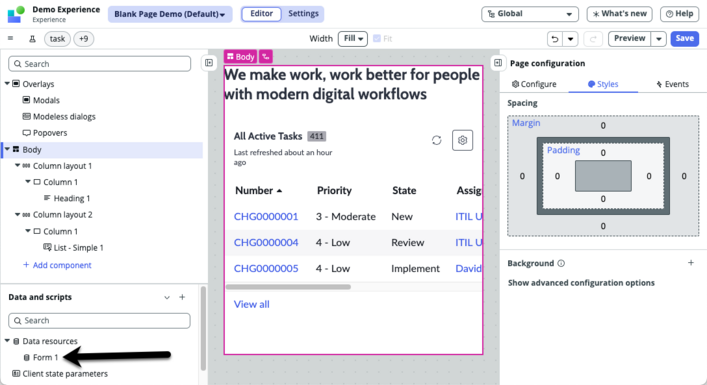Collapse Column layout 2 node
The height and width of the screenshot is (385, 707).
pyautogui.click(x=18, y=215)
